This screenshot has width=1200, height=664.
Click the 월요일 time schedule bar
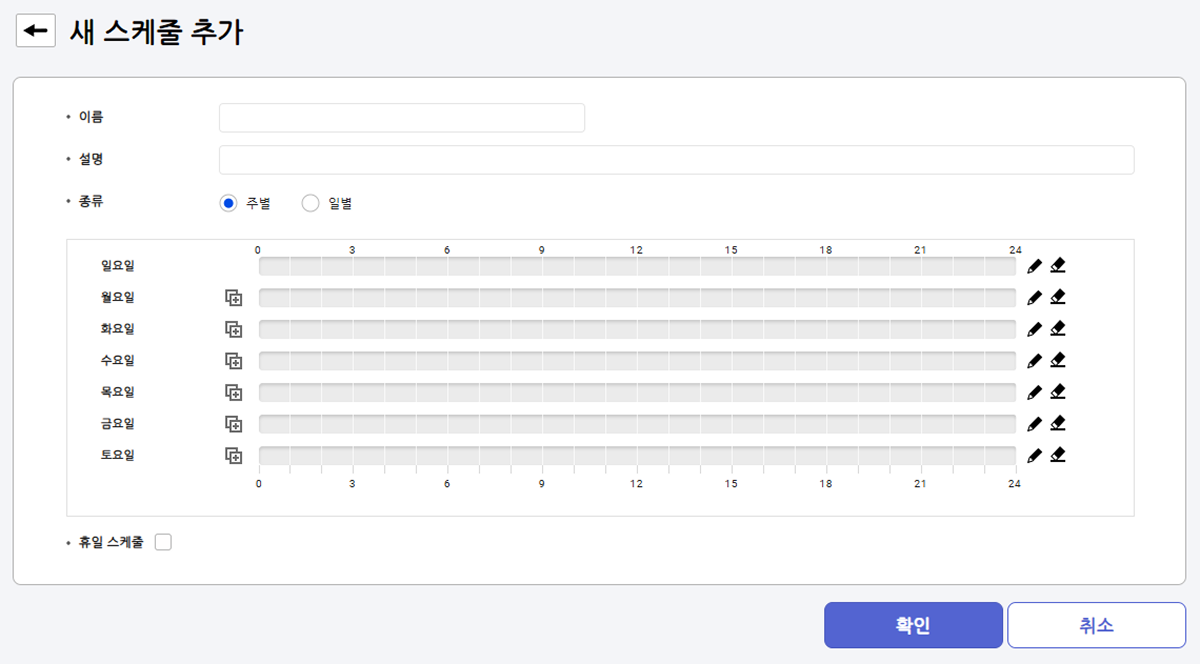pos(637,298)
